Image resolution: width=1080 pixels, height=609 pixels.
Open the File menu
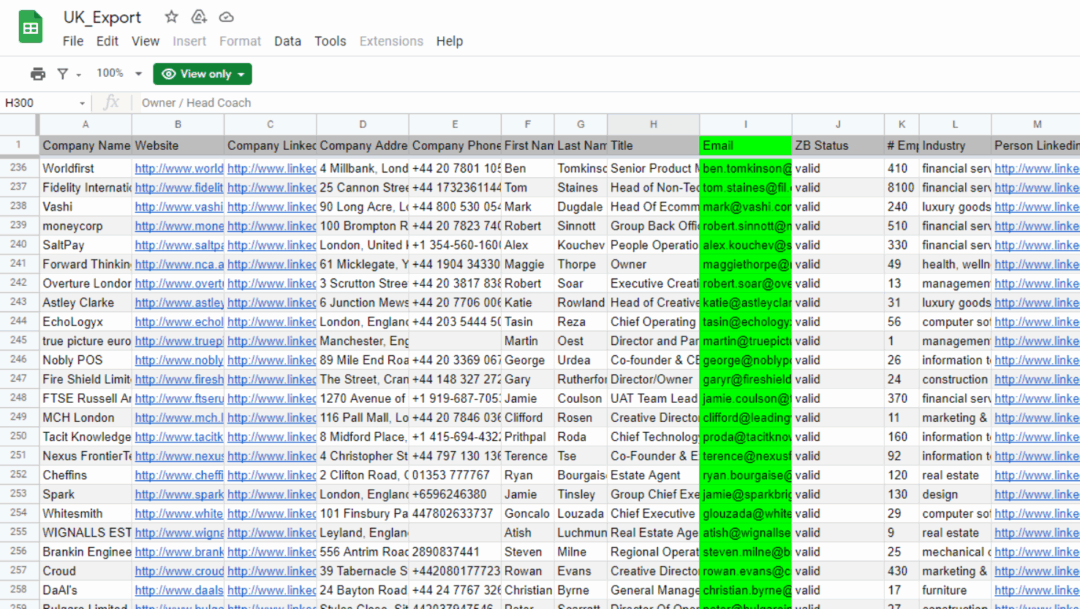pyautogui.click(x=73, y=41)
